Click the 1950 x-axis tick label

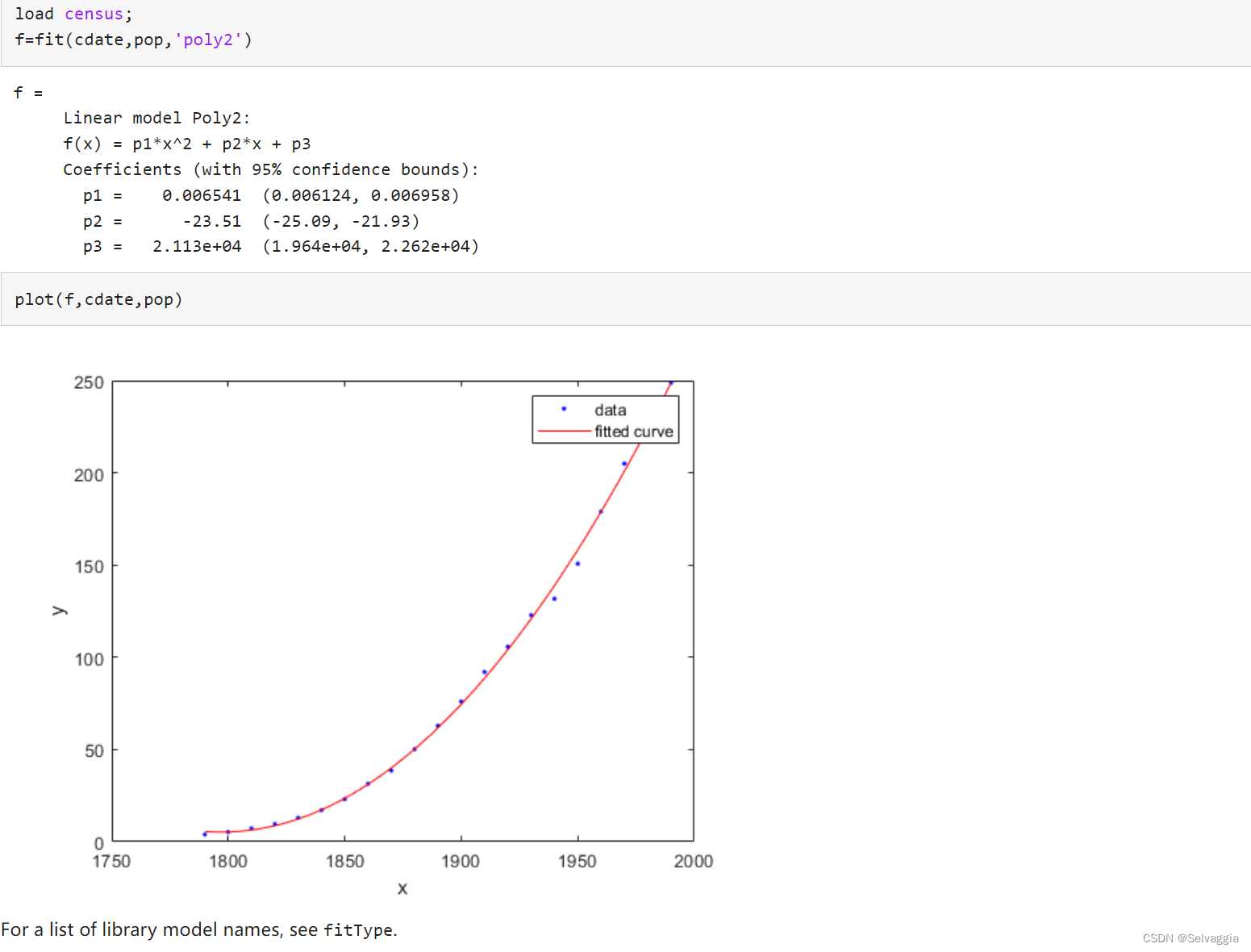(578, 861)
